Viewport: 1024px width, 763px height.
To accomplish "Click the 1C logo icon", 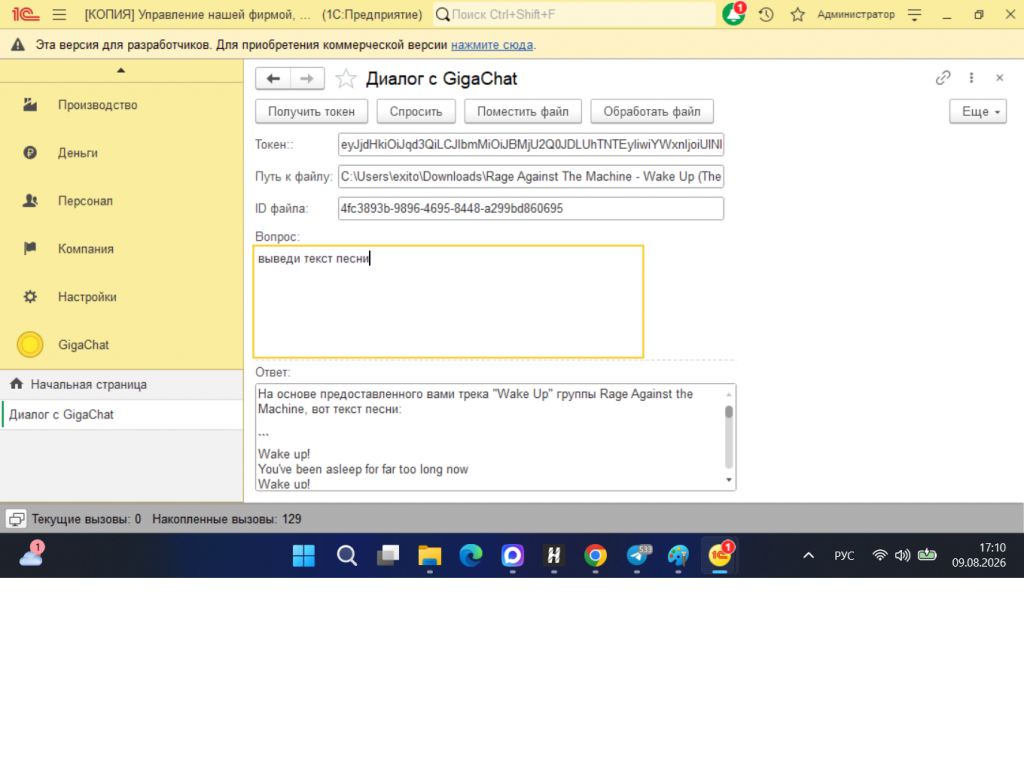I will tap(25, 14).
